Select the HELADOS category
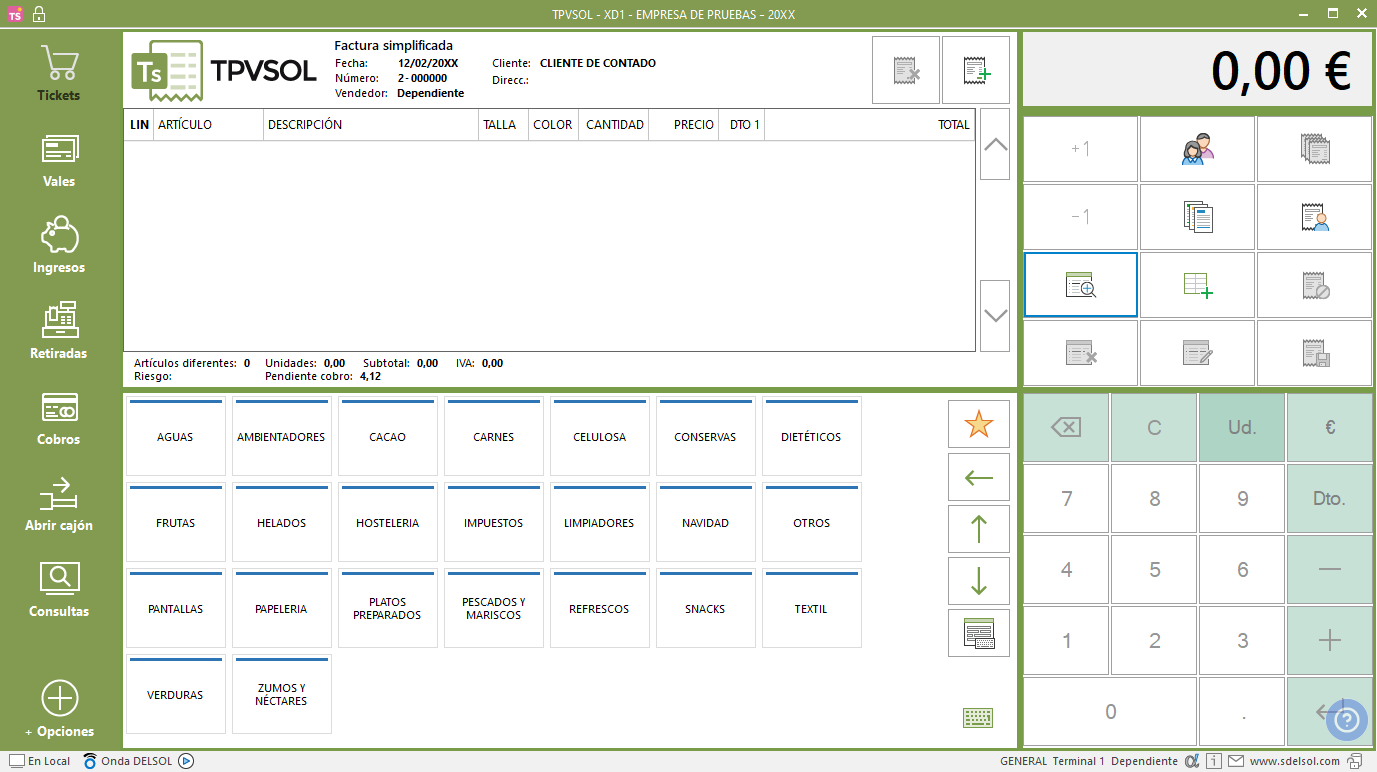Screen dimensions: 1377x772 click(x=282, y=523)
